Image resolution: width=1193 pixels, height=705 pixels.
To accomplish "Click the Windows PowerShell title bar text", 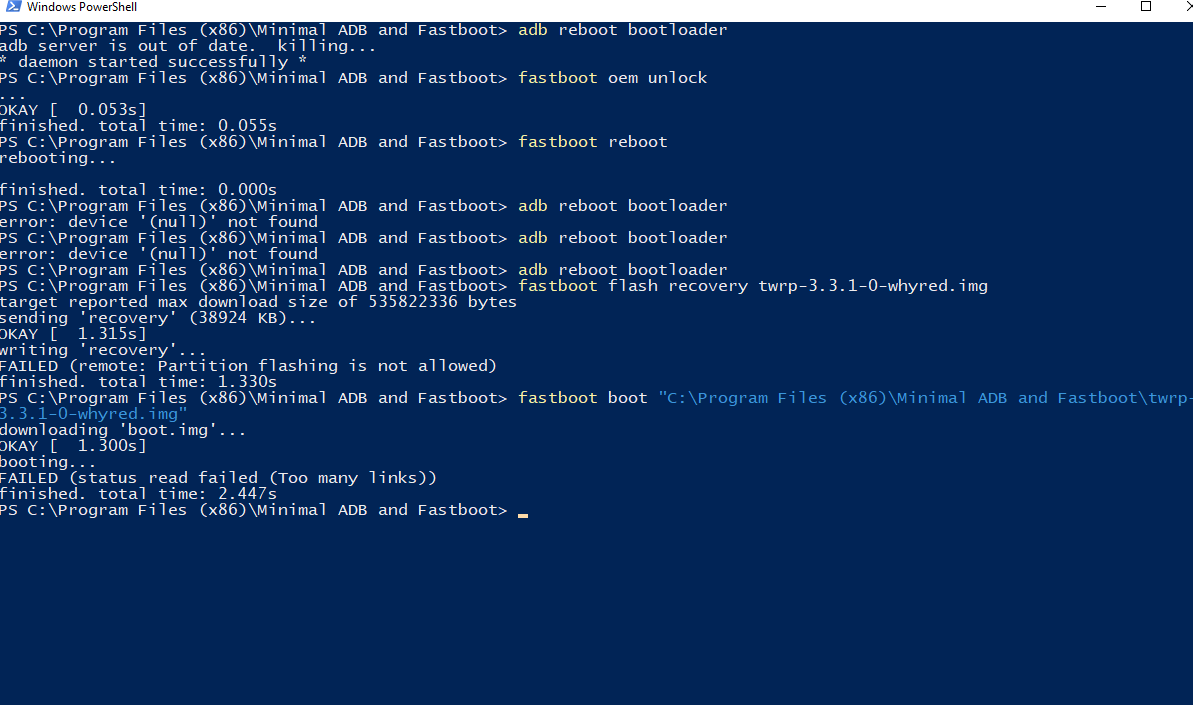I will pyautogui.click(x=82, y=7).
